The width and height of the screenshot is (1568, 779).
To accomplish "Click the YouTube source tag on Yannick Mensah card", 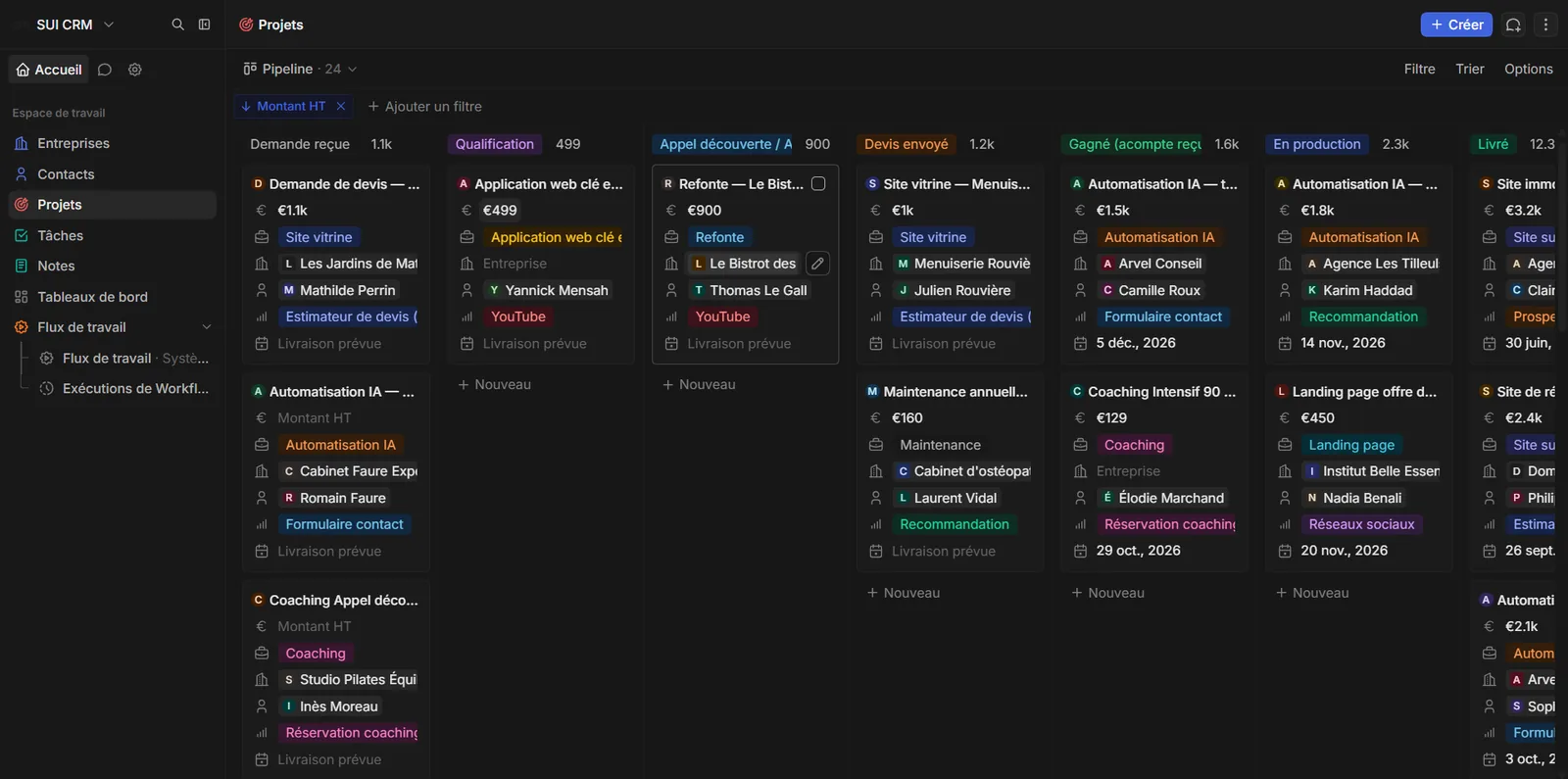I will [518, 316].
